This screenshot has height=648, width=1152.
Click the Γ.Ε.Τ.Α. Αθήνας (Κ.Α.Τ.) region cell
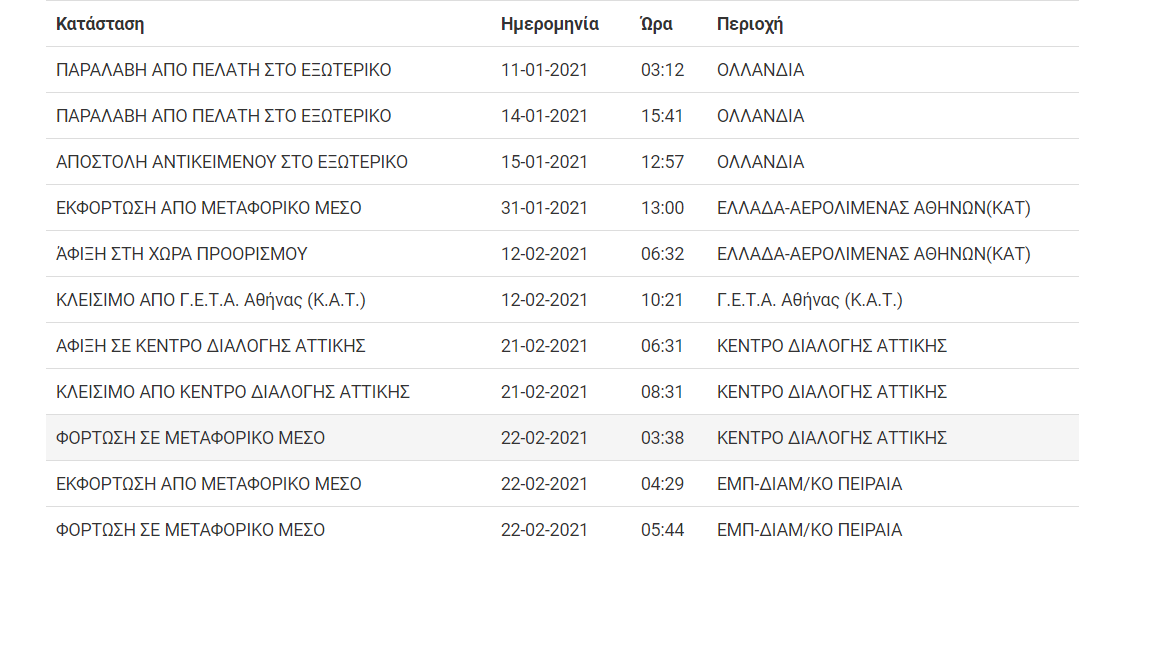810,300
